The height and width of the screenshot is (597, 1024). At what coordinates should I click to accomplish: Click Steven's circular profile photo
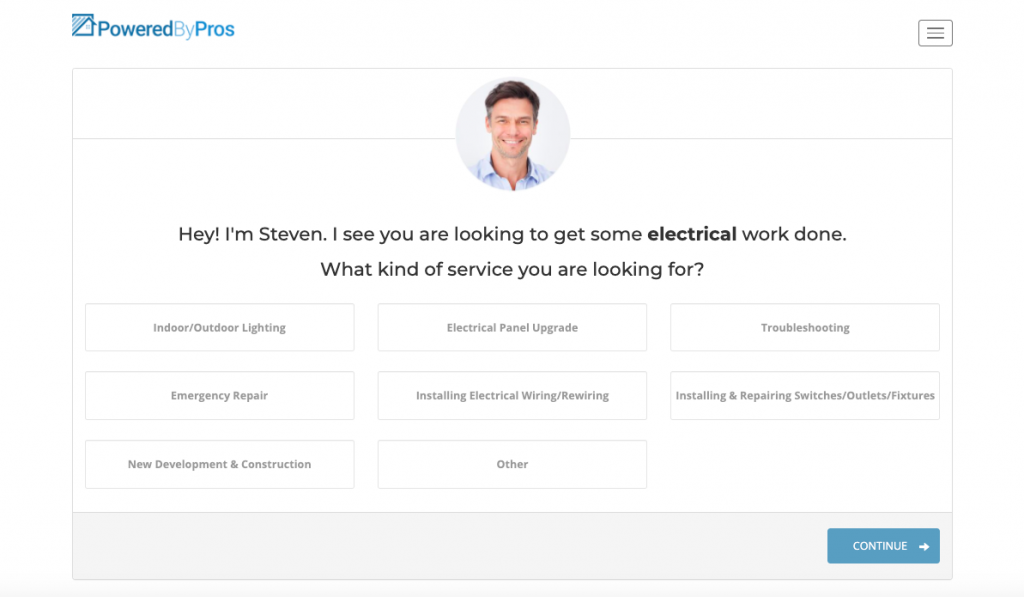pyautogui.click(x=513, y=134)
